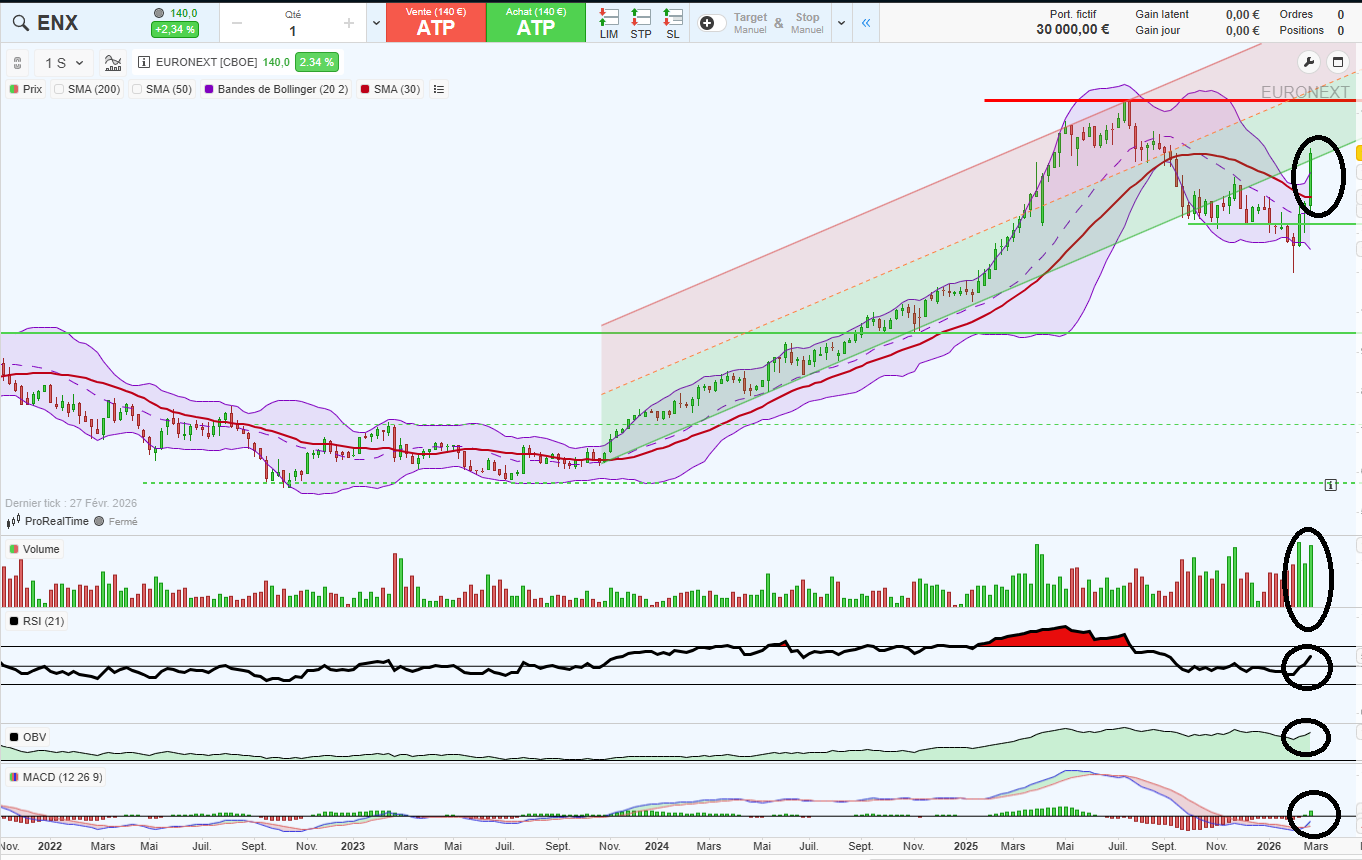Click the detach chart window icon
The height and width of the screenshot is (860, 1362).
1338,62
